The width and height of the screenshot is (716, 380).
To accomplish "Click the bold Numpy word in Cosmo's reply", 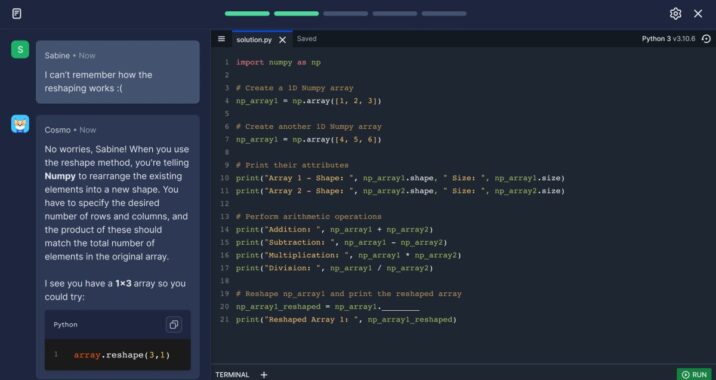I will pyautogui.click(x=60, y=176).
